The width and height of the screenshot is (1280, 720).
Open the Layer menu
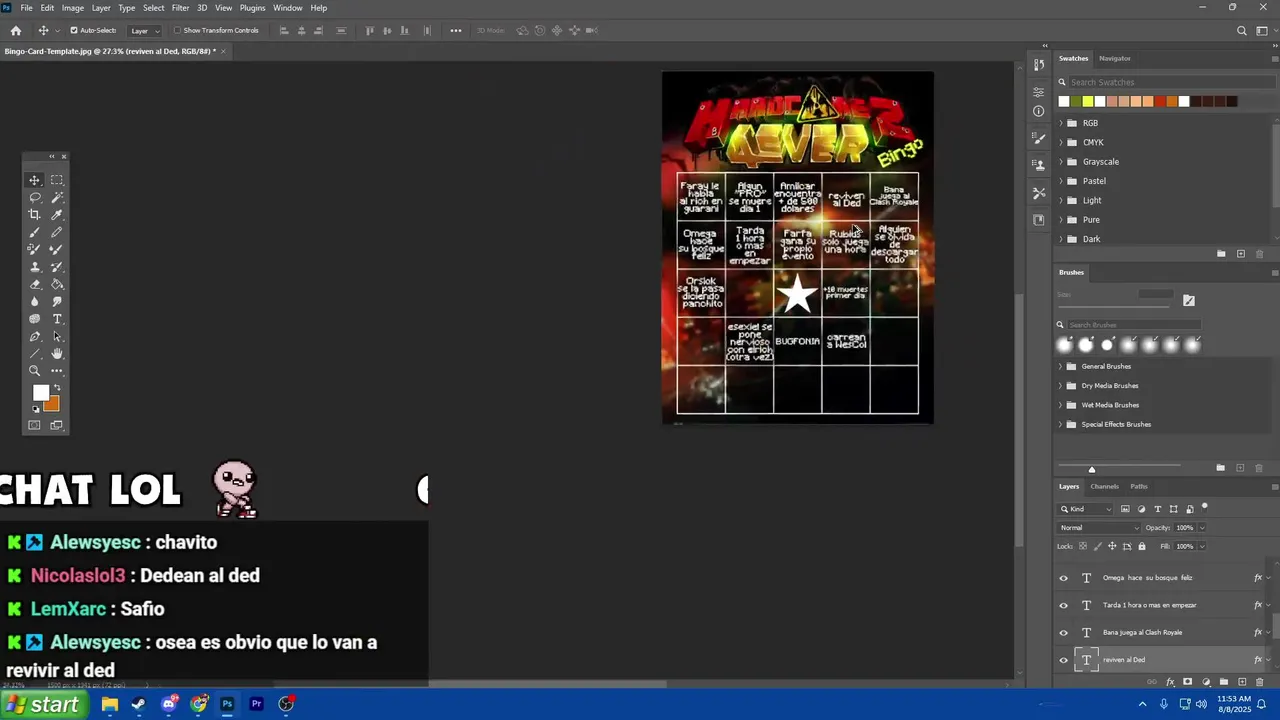tap(101, 8)
